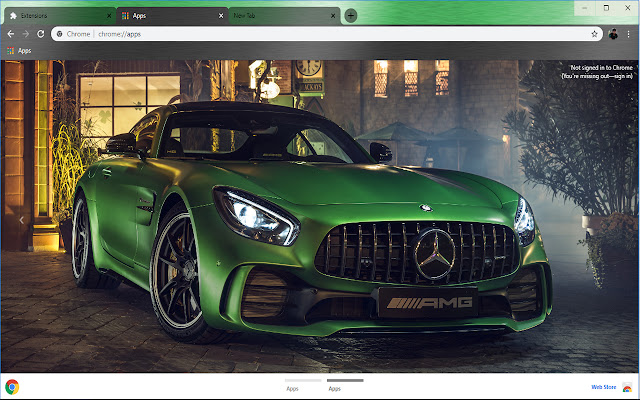Select the Apps browser tab

click(x=172, y=16)
